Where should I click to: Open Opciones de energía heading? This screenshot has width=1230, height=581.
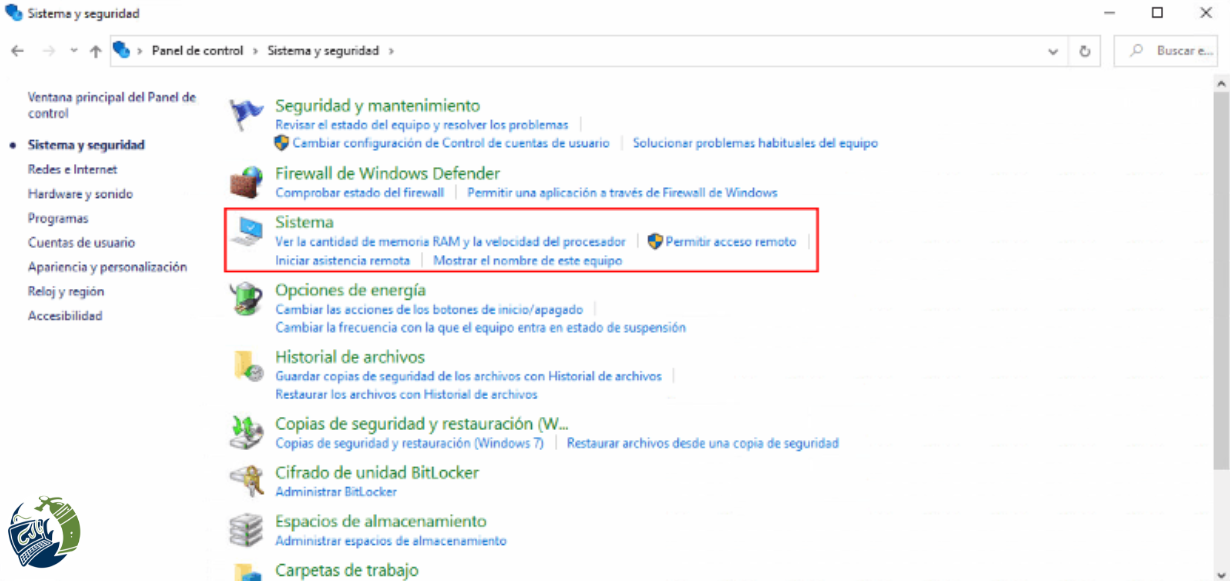pyautogui.click(x=350, y=290)
